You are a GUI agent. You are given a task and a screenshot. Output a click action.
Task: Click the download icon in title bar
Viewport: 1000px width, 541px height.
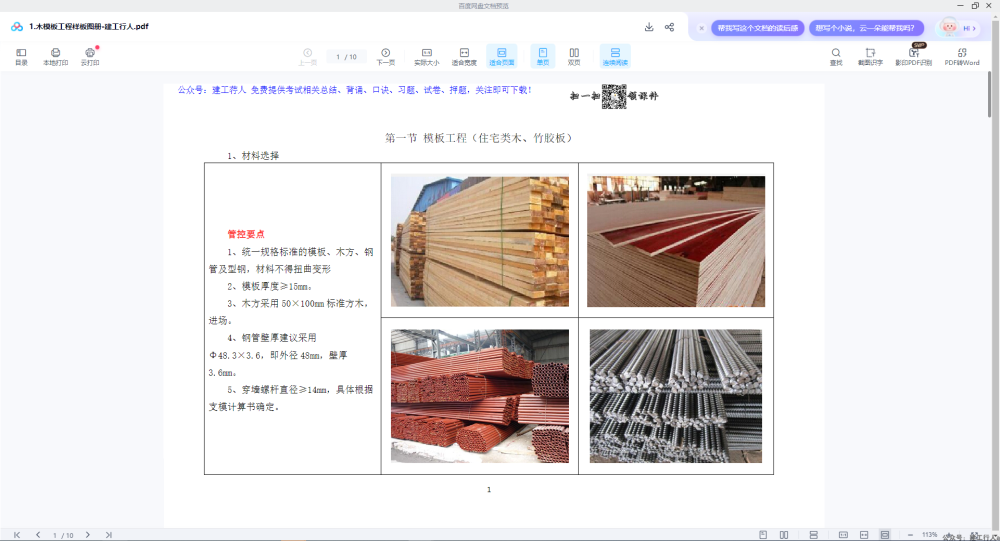(x=649, y=27)
